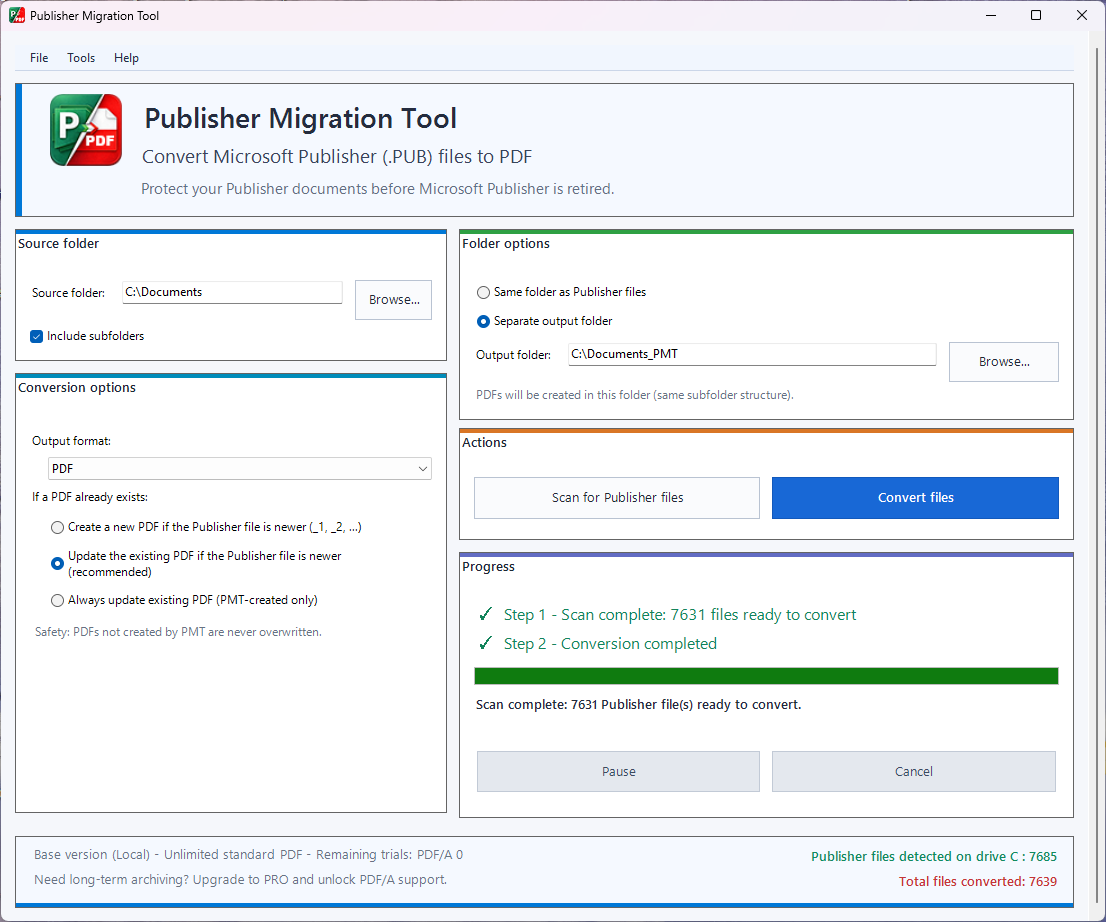Viewport: 1106px width, 922px height.
Task: Pause the conversion
Action: pos(619,772)
